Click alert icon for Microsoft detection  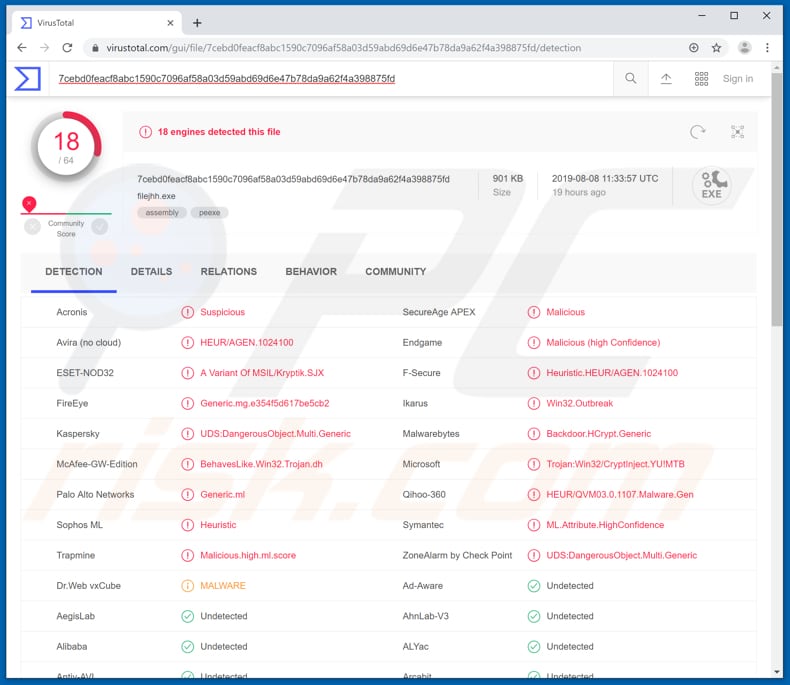(534, 464)
